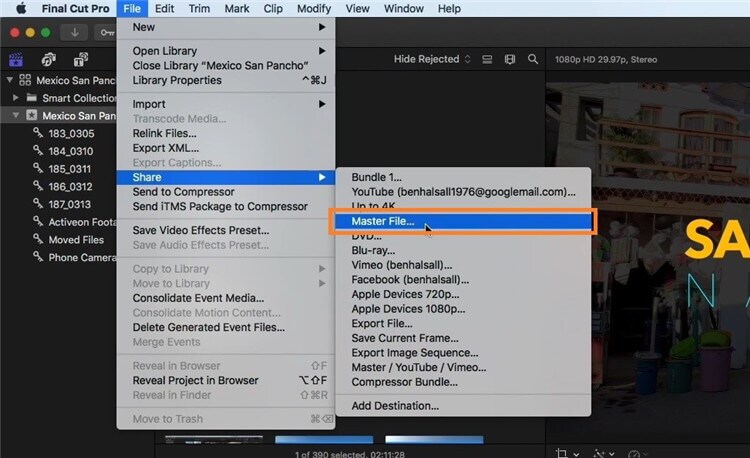Viewport: 750px width, 458px height.
Task: Open browser search magnifier
Action: click(533, 59)
